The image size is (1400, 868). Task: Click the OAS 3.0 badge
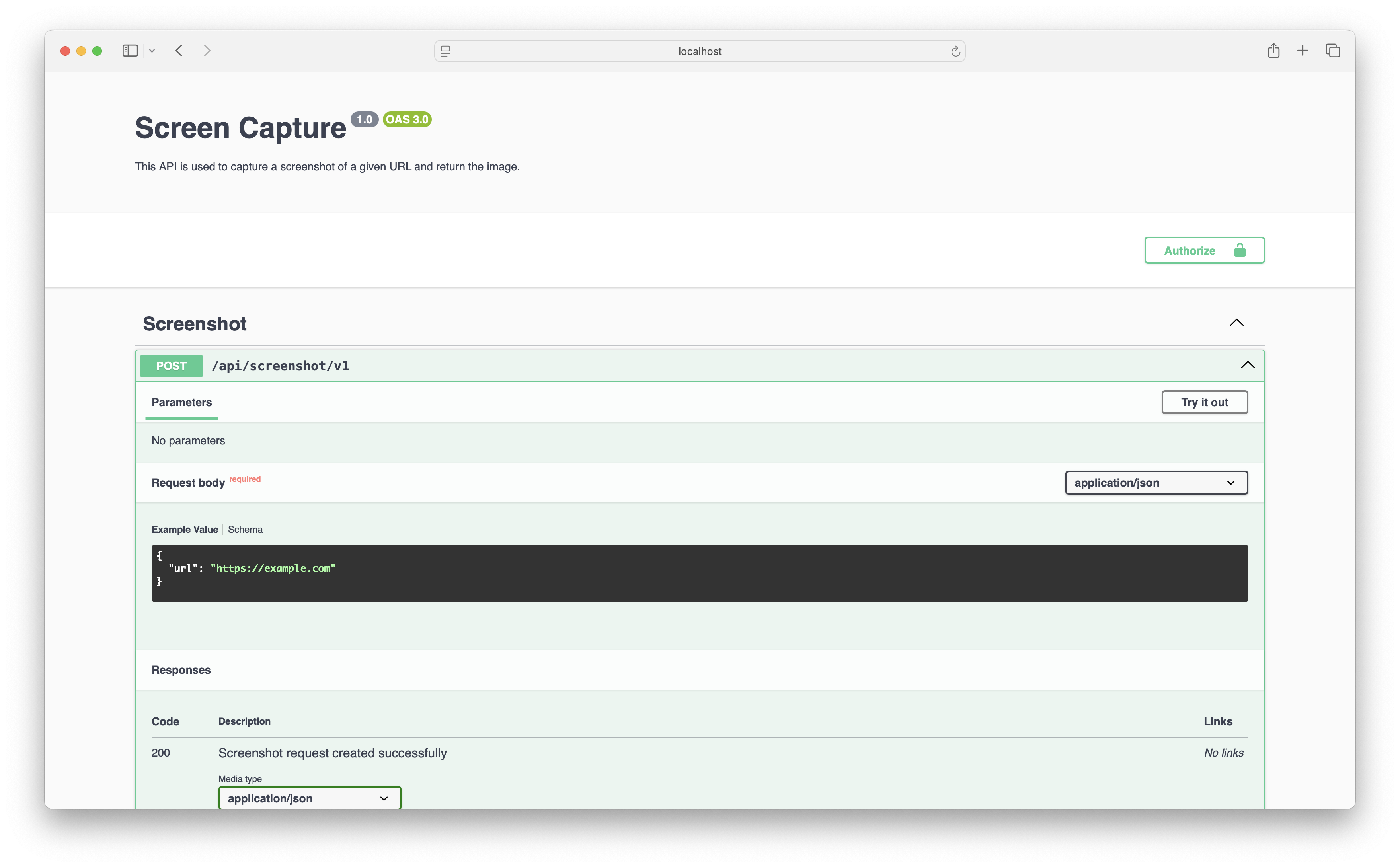(407, 119)
